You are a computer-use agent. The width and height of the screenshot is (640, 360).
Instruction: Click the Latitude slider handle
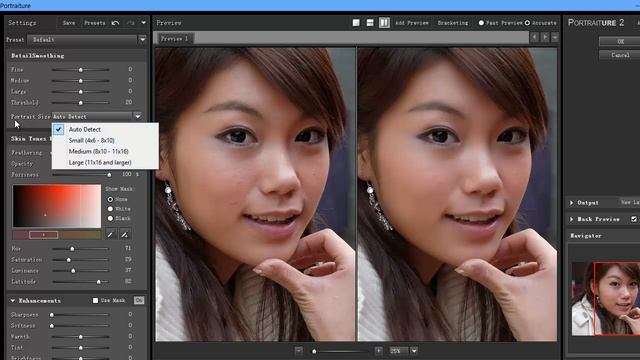pyautogui.click(x=98, y=282)
